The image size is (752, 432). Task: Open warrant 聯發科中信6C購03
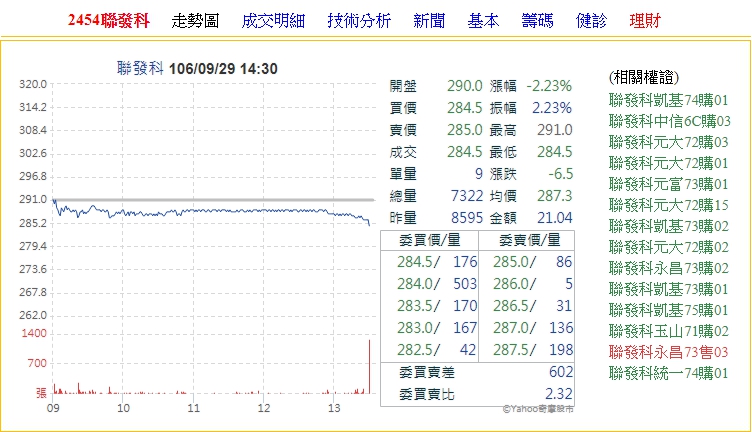670,121
